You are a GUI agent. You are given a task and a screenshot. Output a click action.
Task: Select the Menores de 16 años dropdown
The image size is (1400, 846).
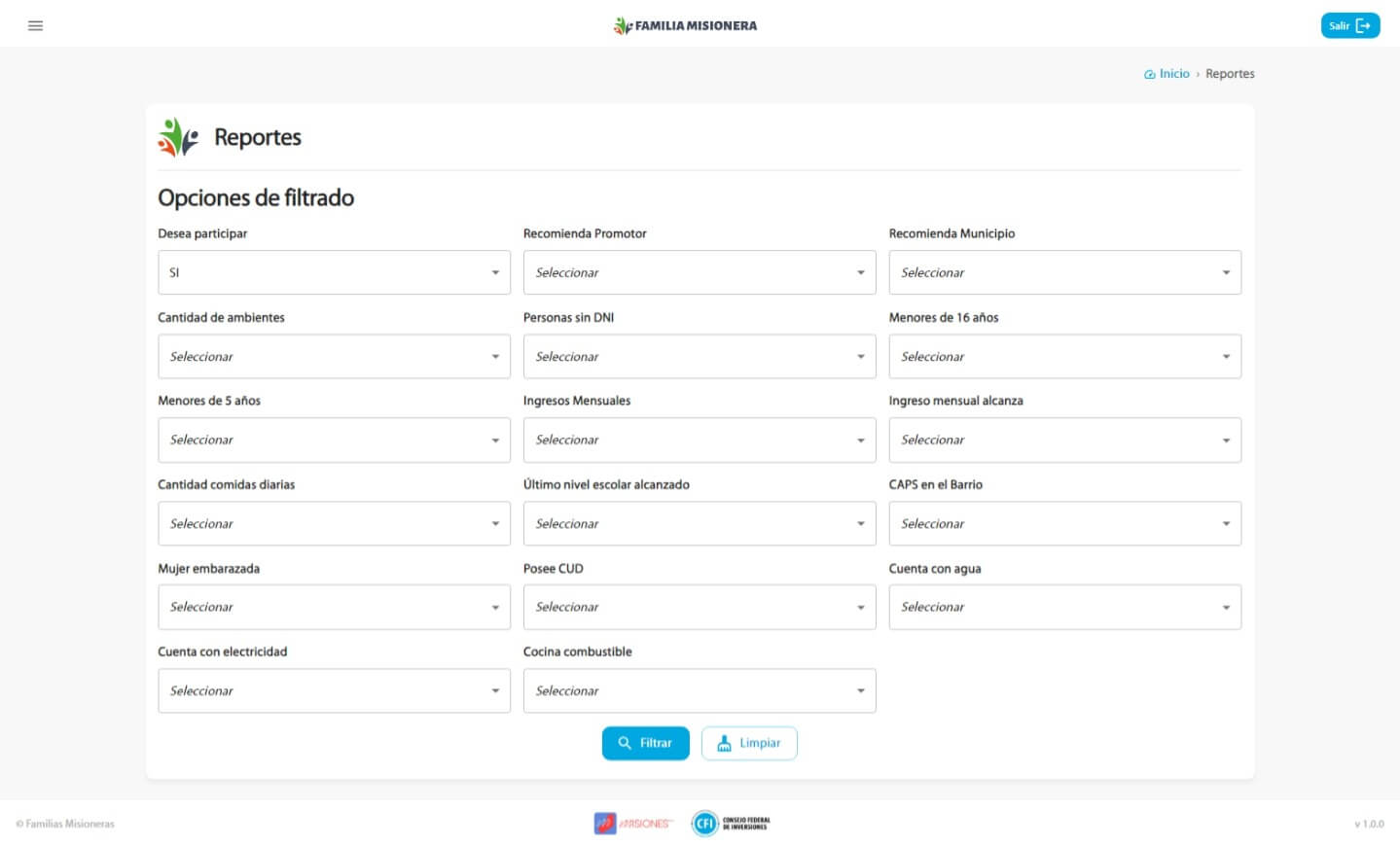point(1064,357)
